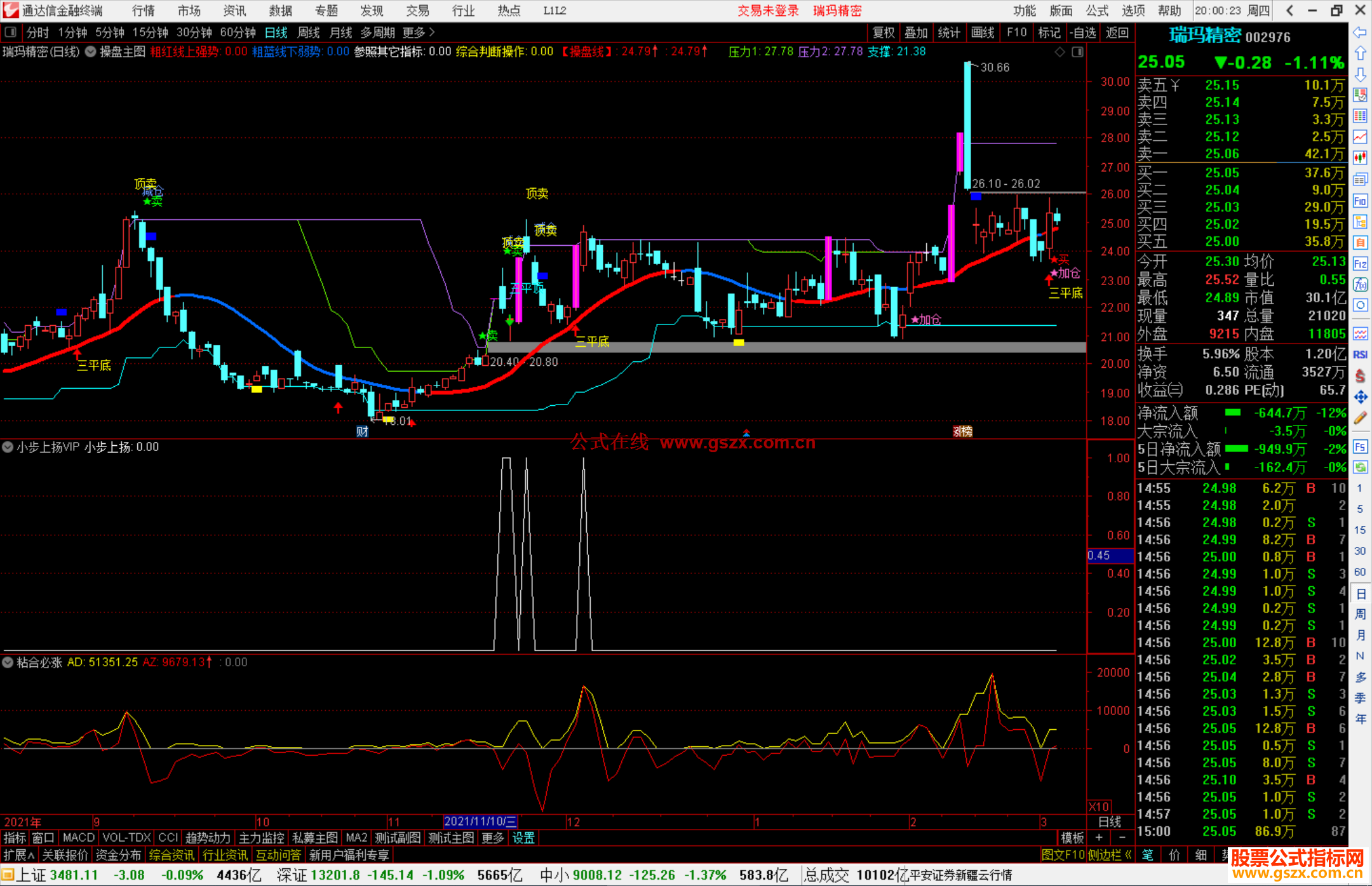Click the panel layout icon at chart top-left

10,32
